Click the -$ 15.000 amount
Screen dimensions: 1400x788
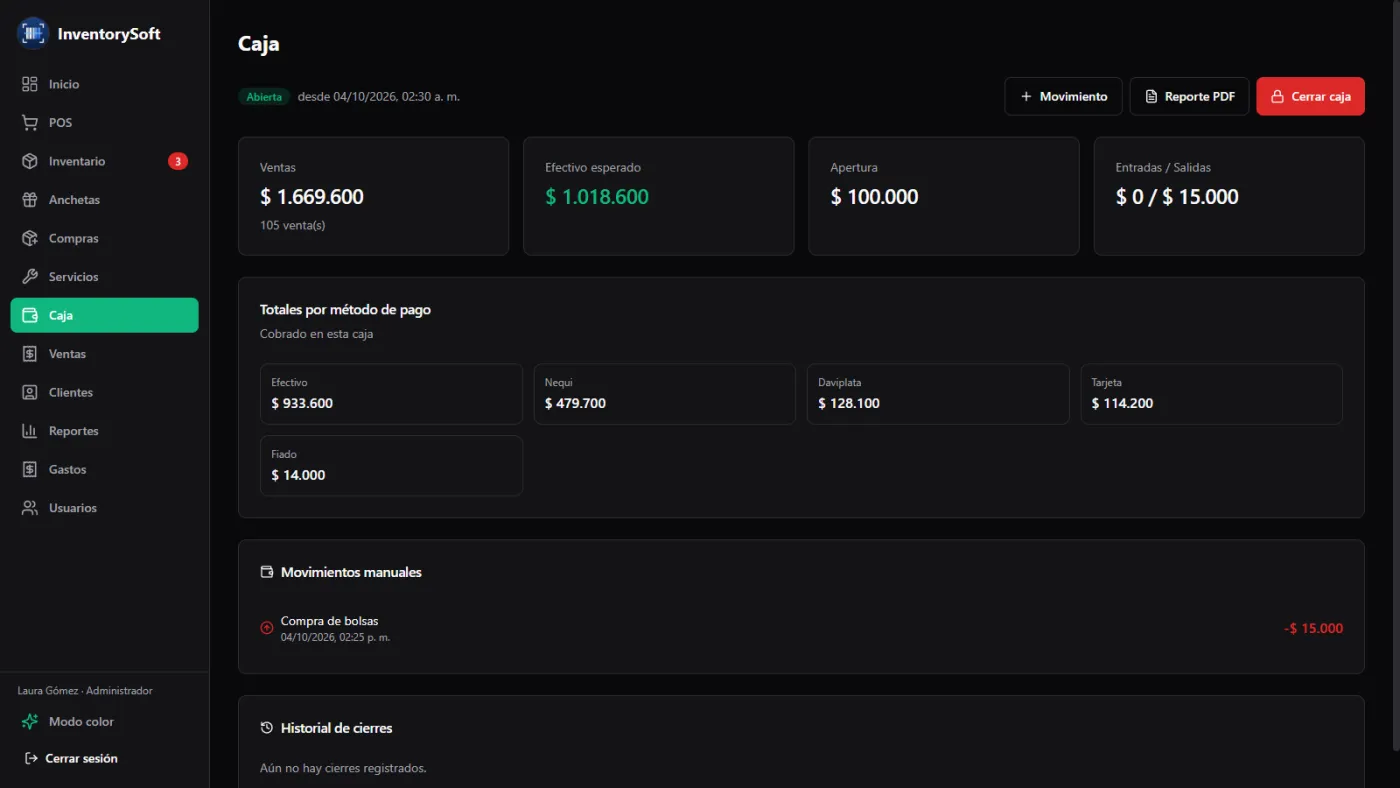pos(1313,629)
